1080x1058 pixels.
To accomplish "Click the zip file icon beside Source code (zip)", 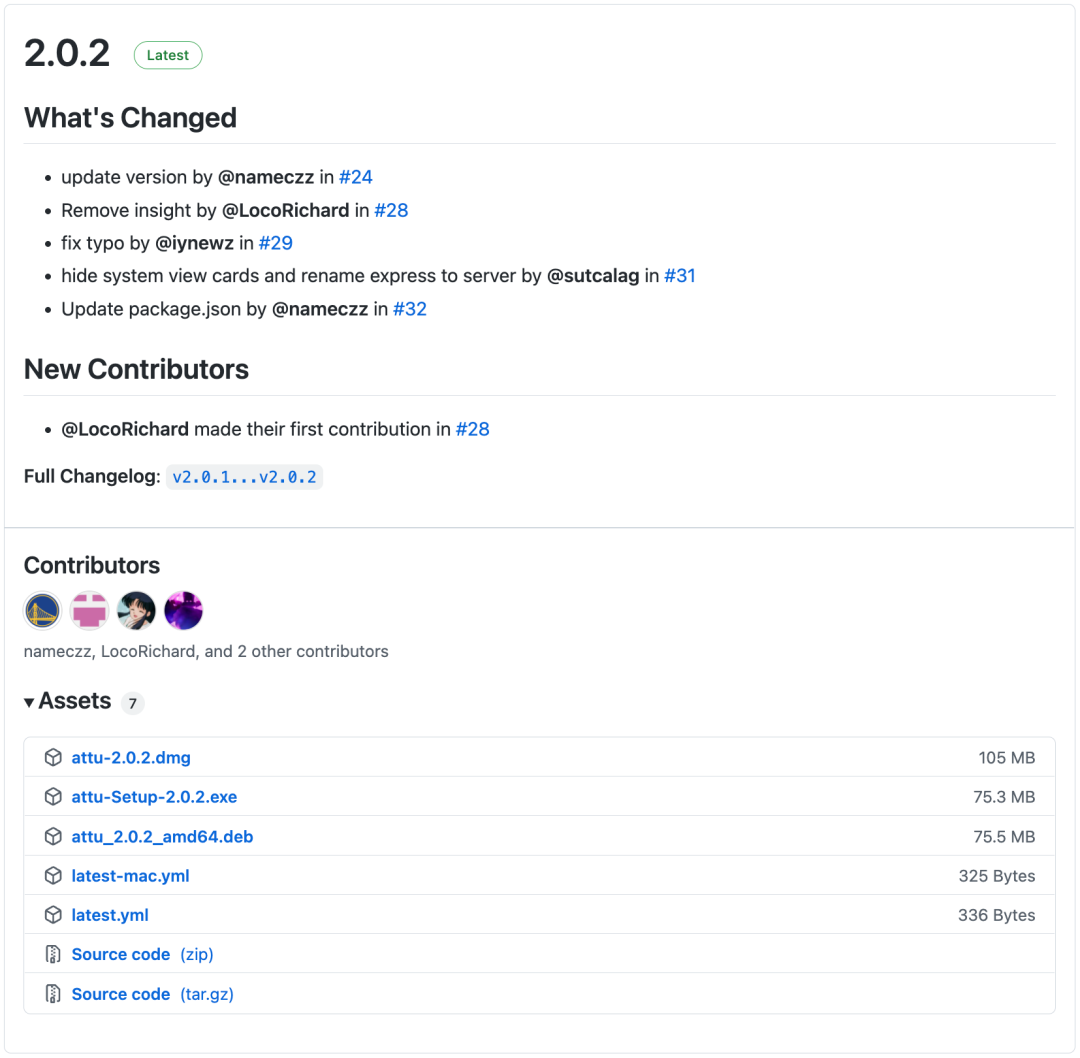I will click(53, 955).
